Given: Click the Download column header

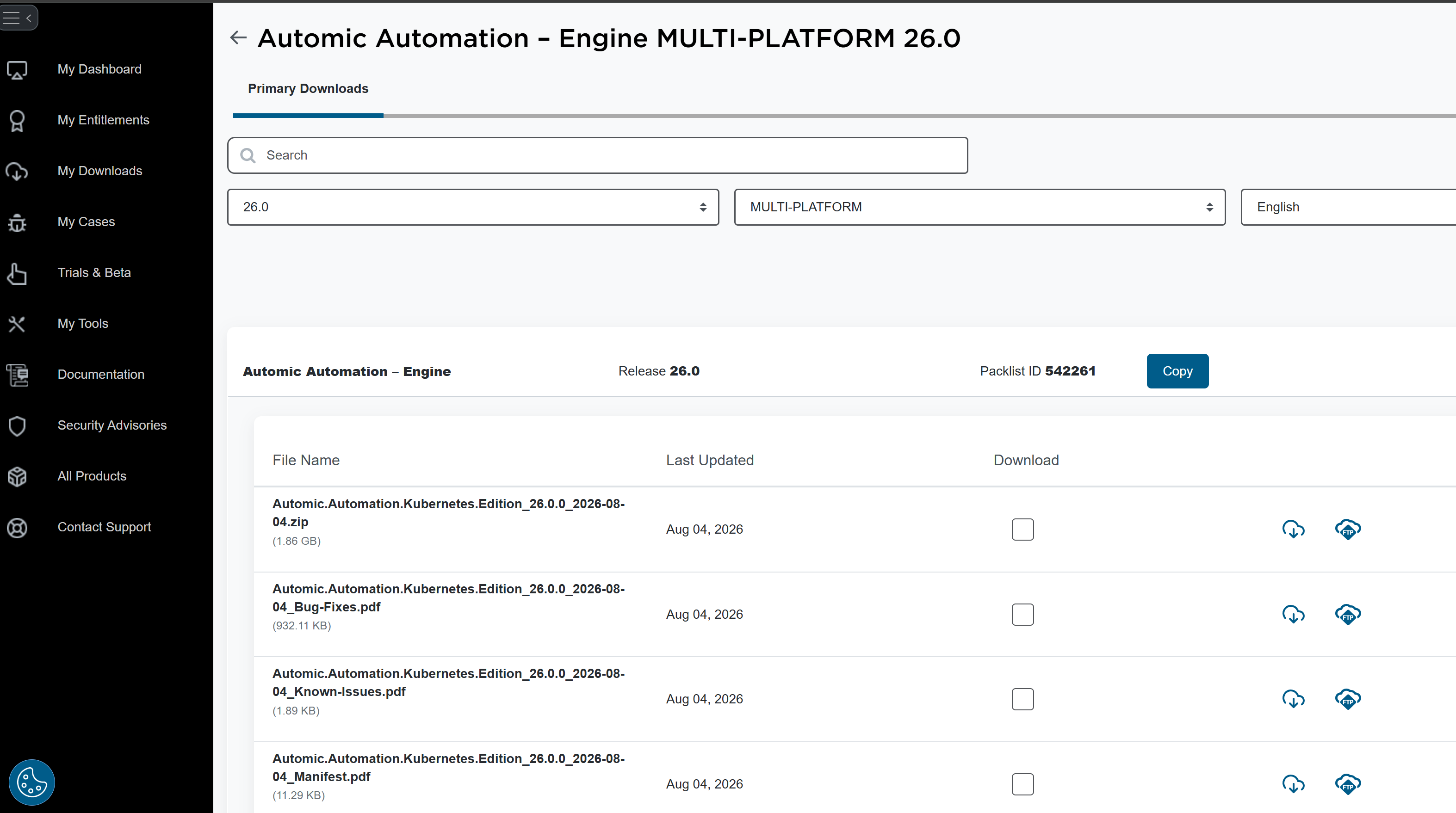Looking at the screenshot, I should 1027,461.
